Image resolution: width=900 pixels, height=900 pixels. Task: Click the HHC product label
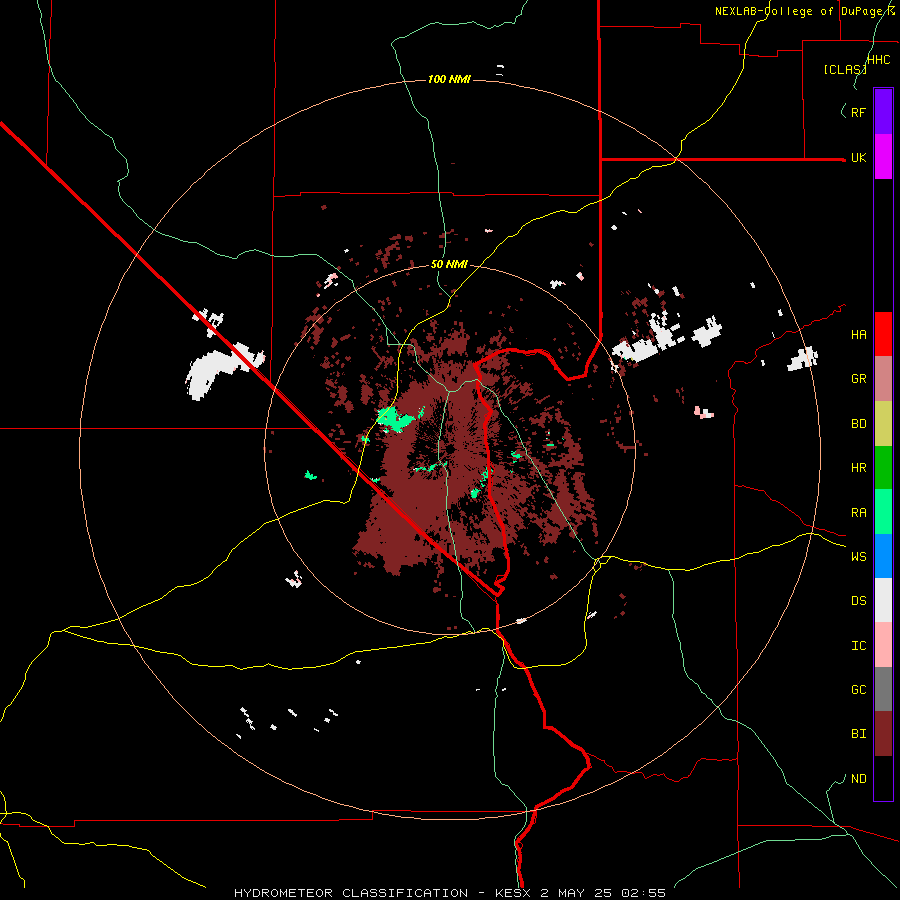tap(879, 60)
